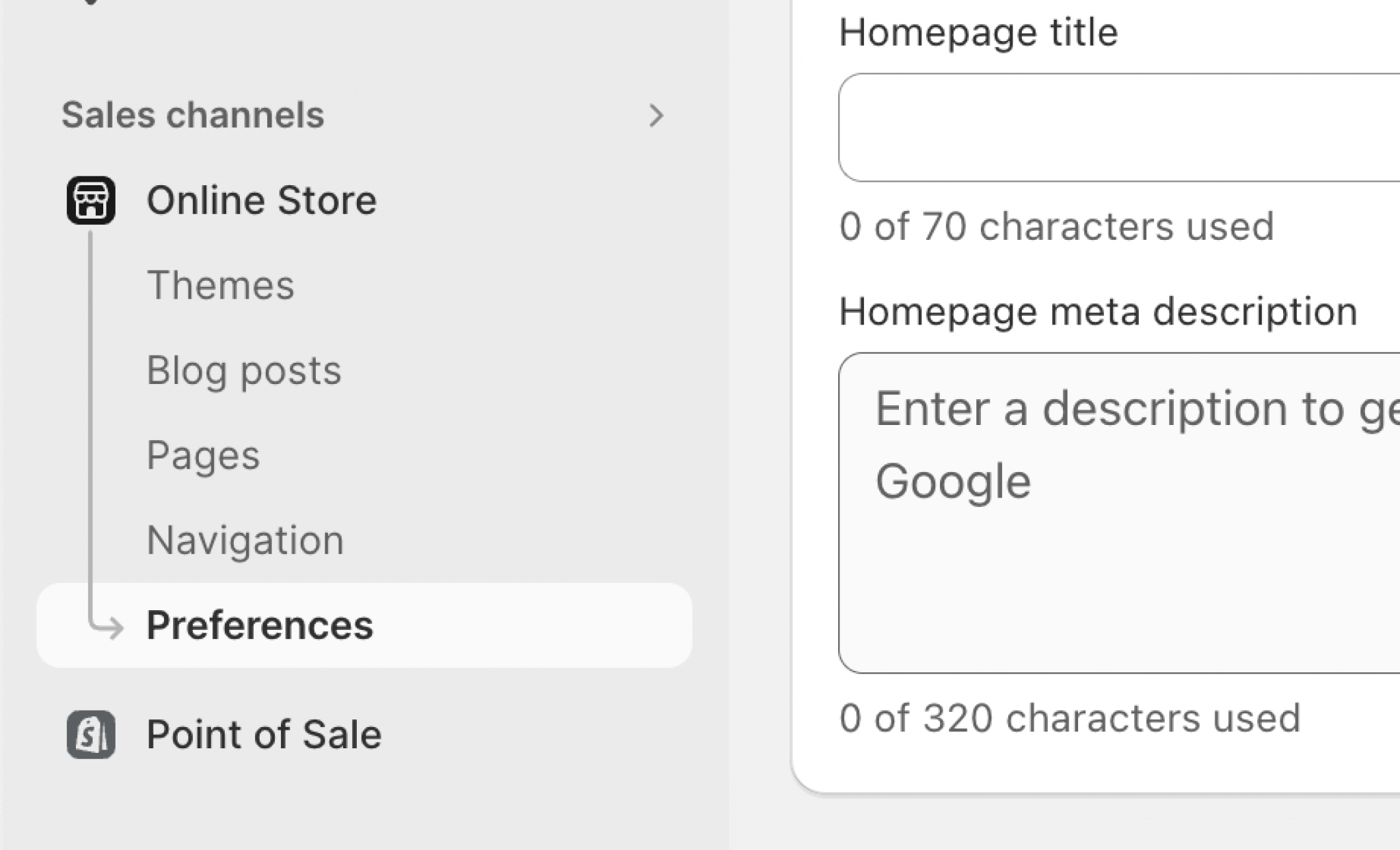The image size is (1400, 850).
Task: Expand the Sales channels chevron
Action: pyautogui.click(x=656, y=115)
